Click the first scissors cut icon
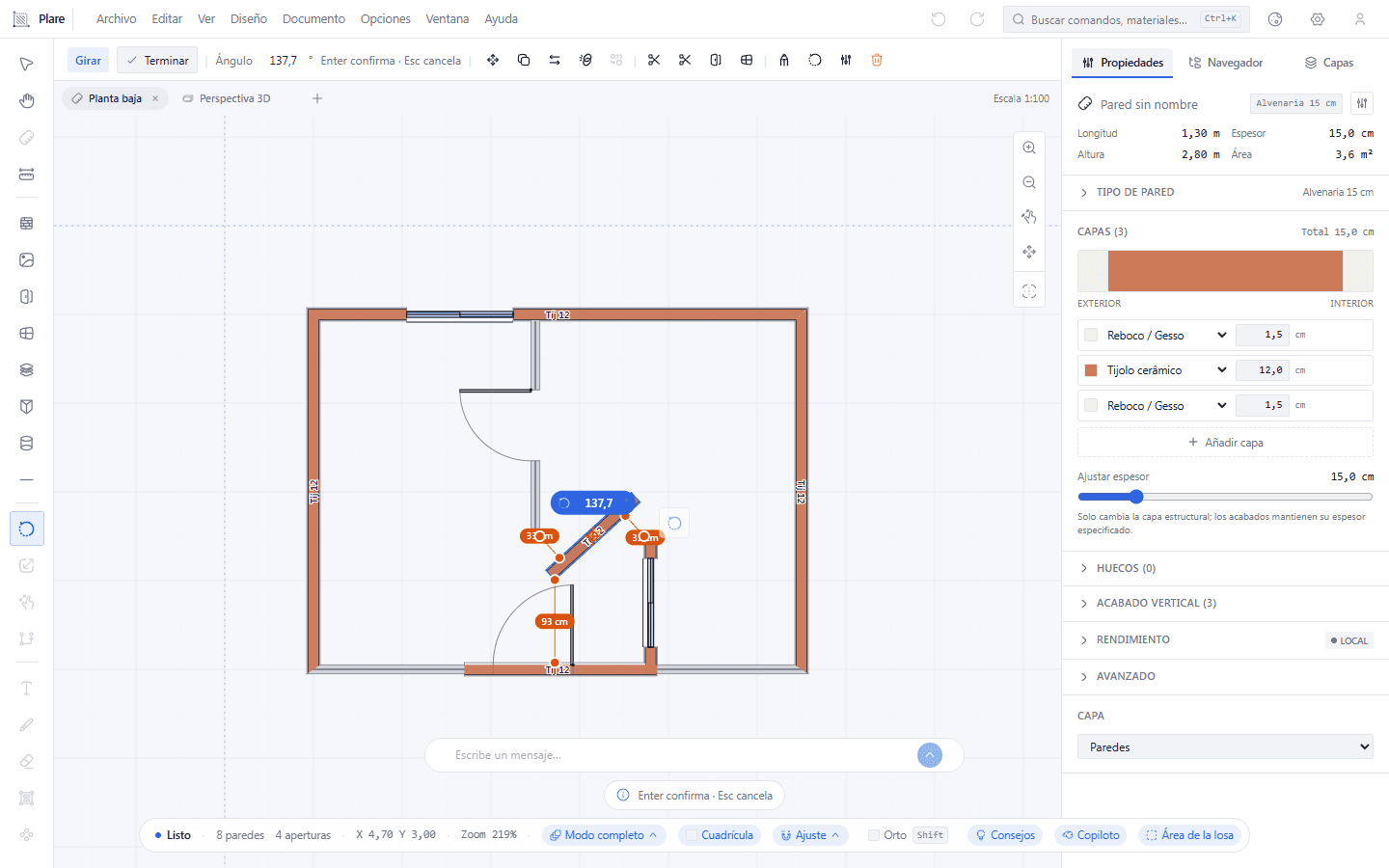 [654, 60]
